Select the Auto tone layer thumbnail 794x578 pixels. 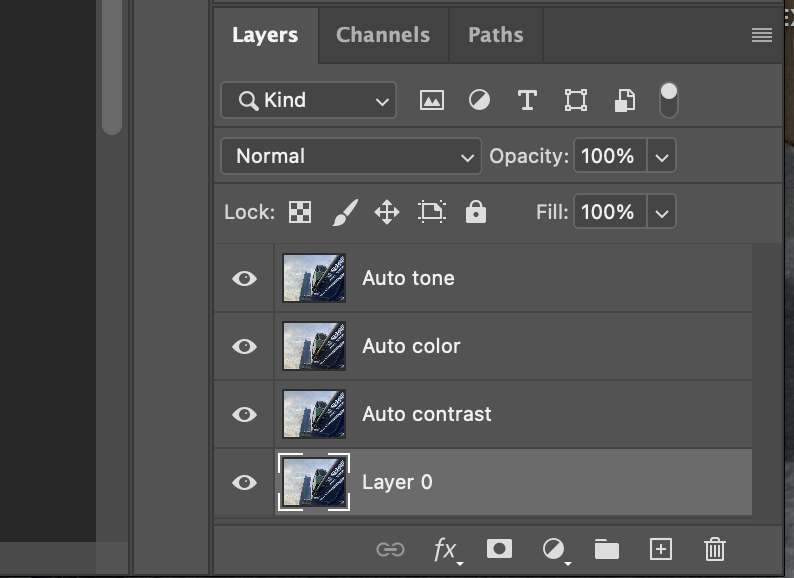tap(314, 278)
